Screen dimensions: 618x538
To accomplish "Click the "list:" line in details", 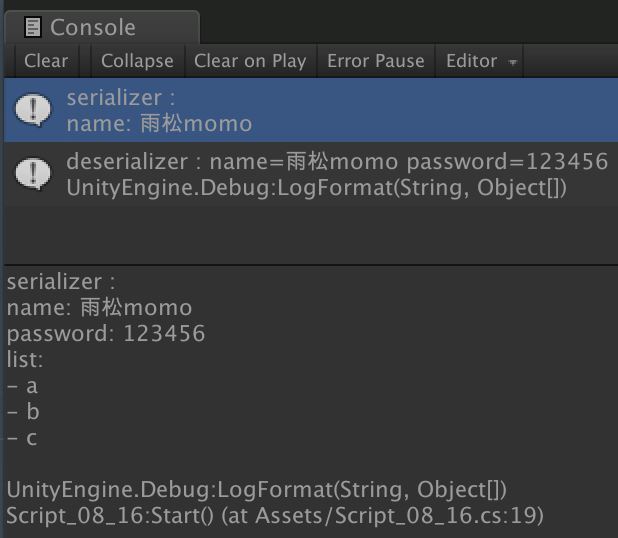I will point(25,360).
